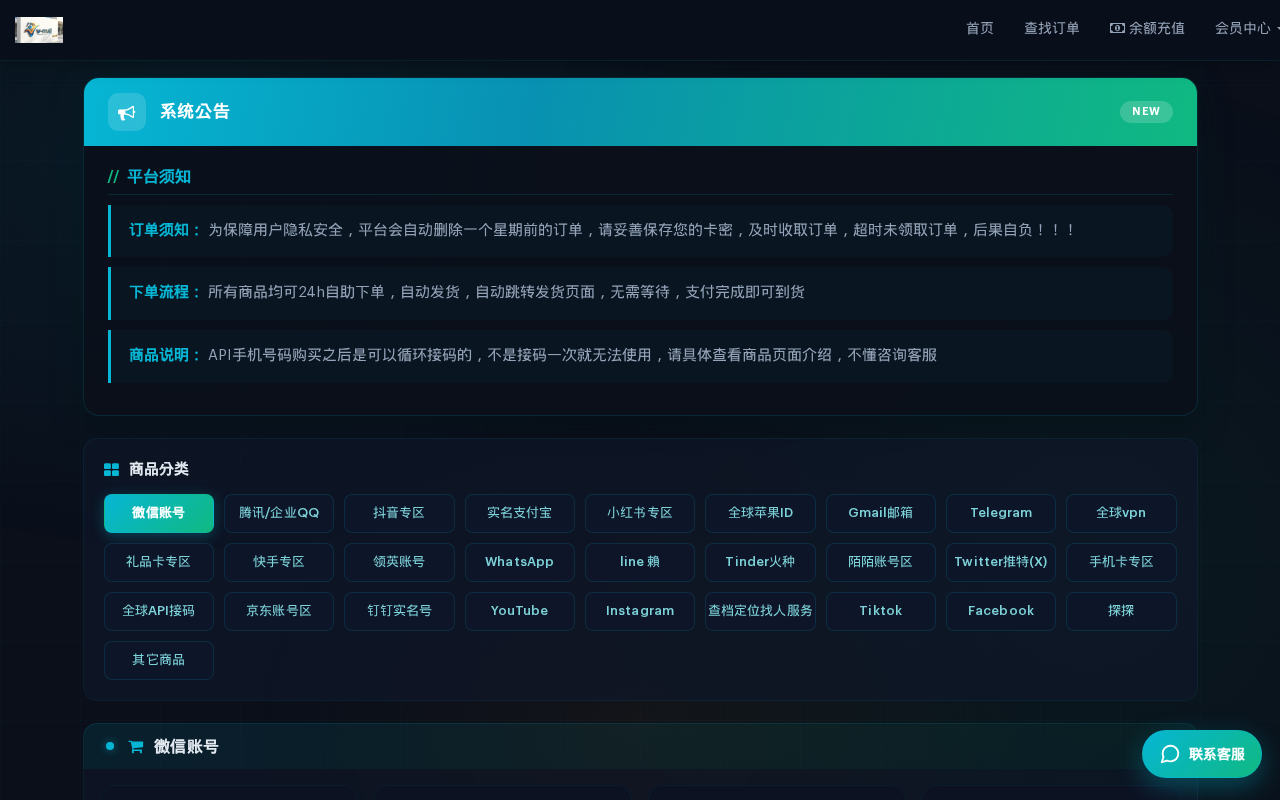Click the product category grid icon

tap(112, 469)
